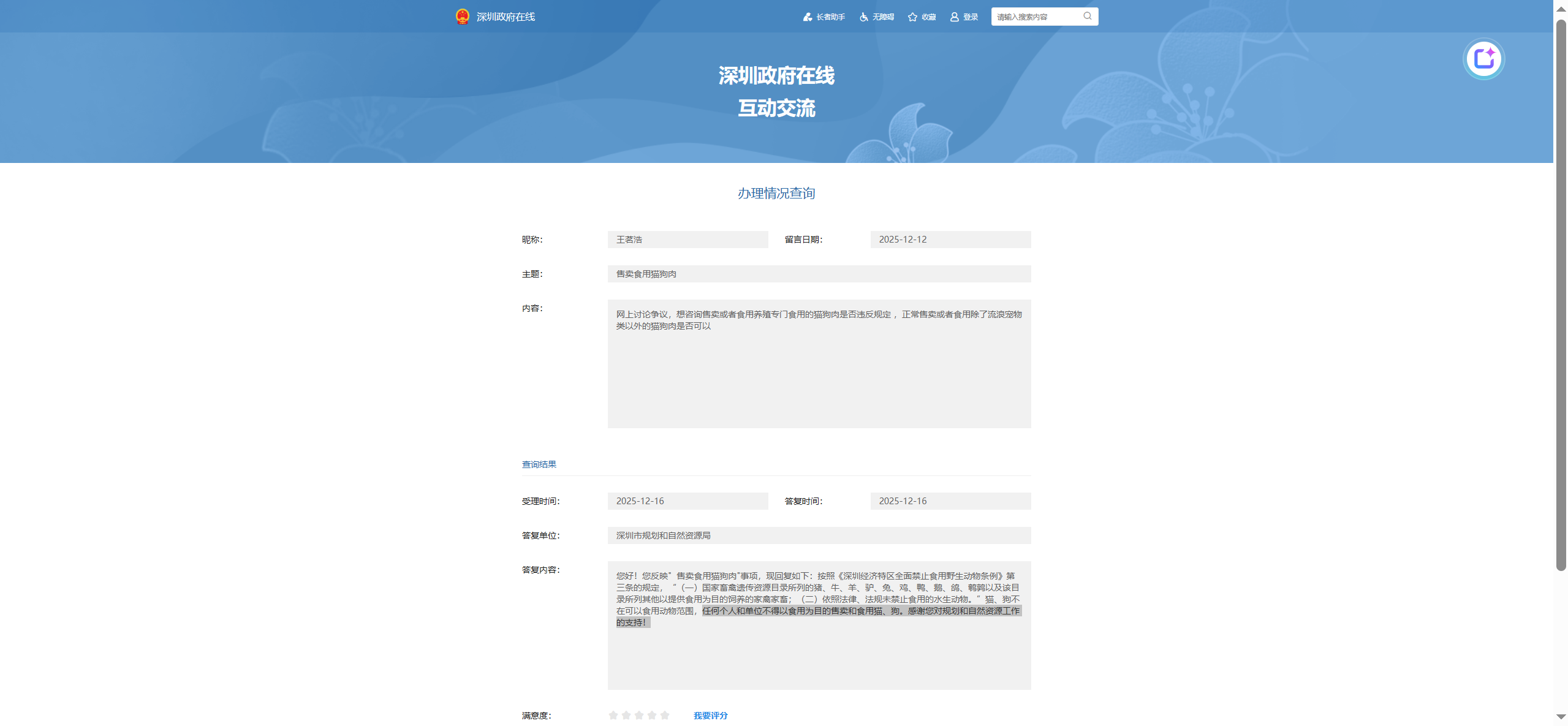
Task: Open the 深圳政府在线 home link
Action: 506,17
